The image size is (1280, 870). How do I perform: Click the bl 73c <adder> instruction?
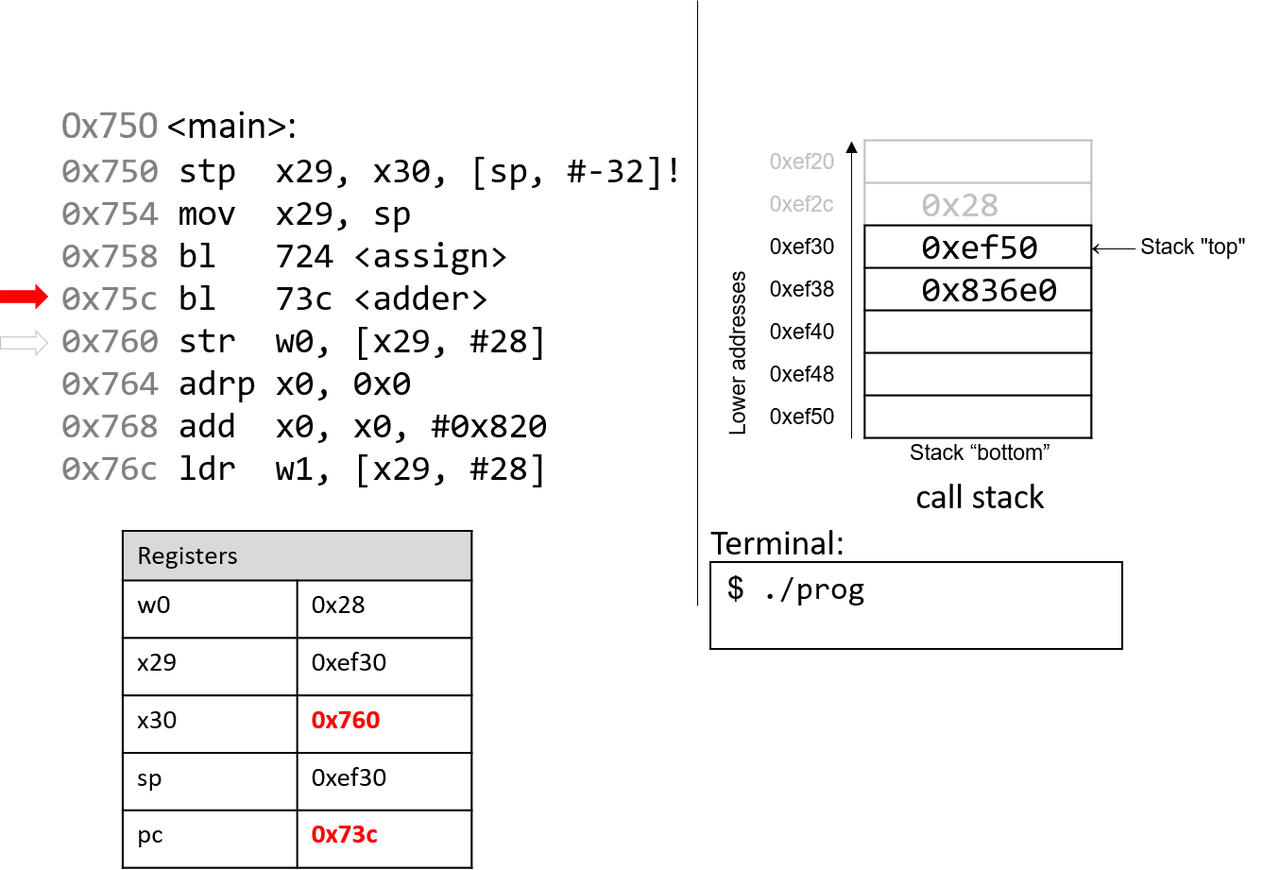332,298
